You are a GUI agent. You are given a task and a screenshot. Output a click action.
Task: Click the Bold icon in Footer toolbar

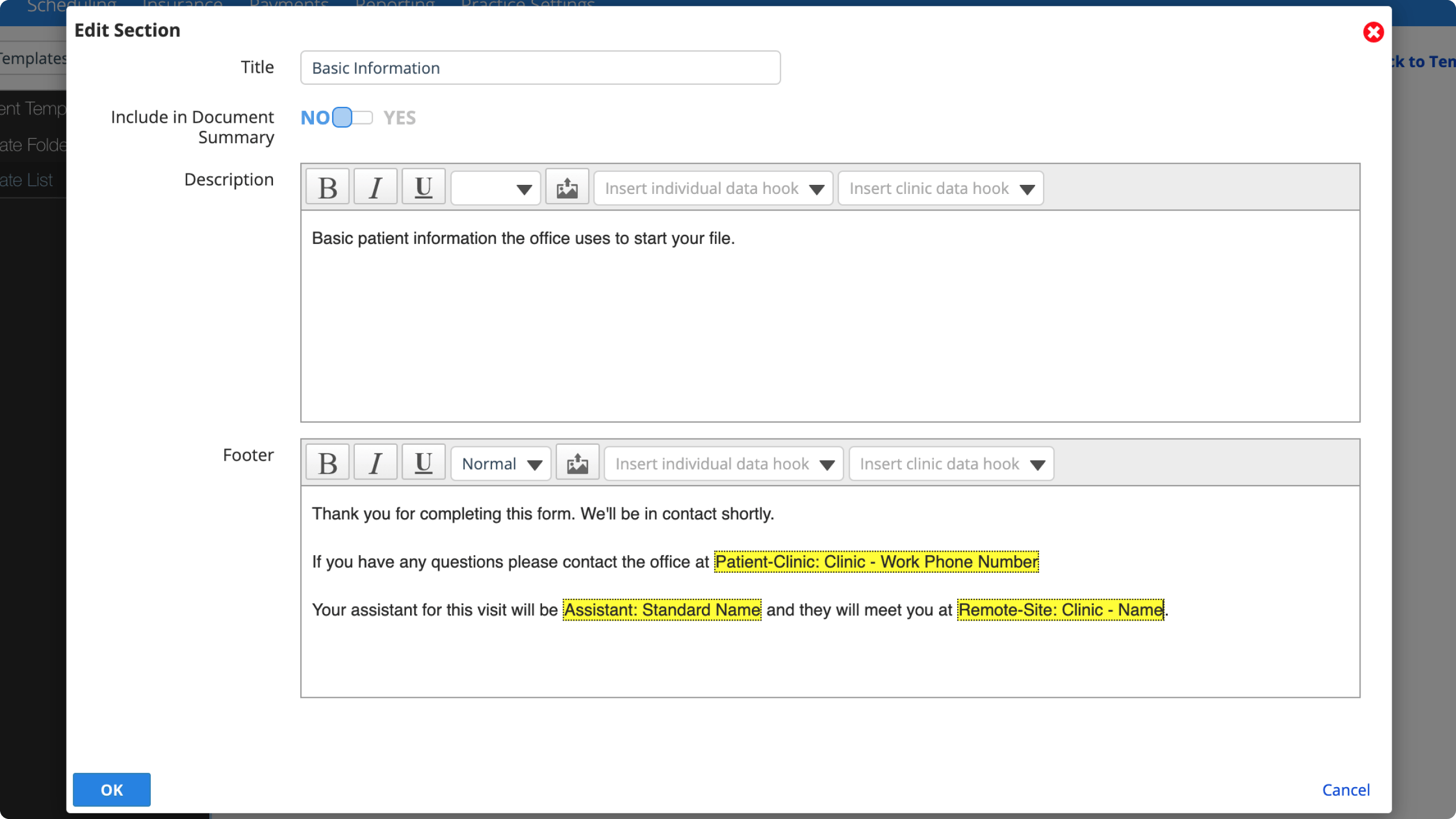tap(328, 463)
